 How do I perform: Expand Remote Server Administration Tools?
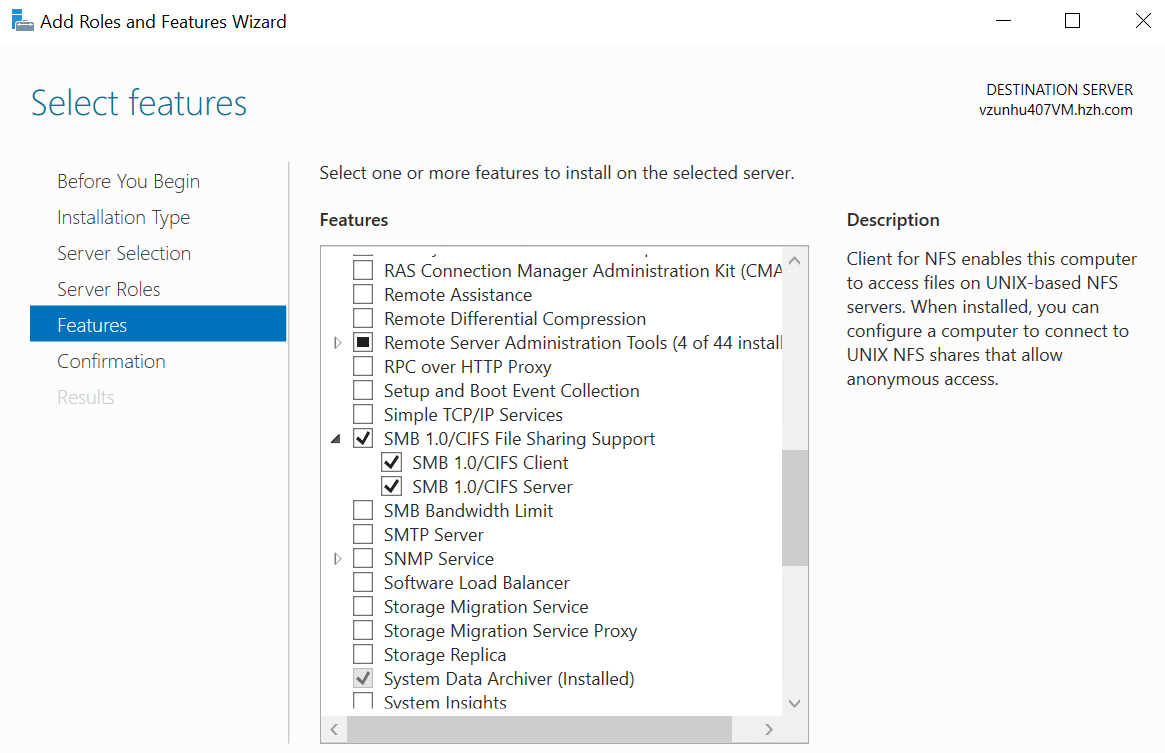click(337, 342)
